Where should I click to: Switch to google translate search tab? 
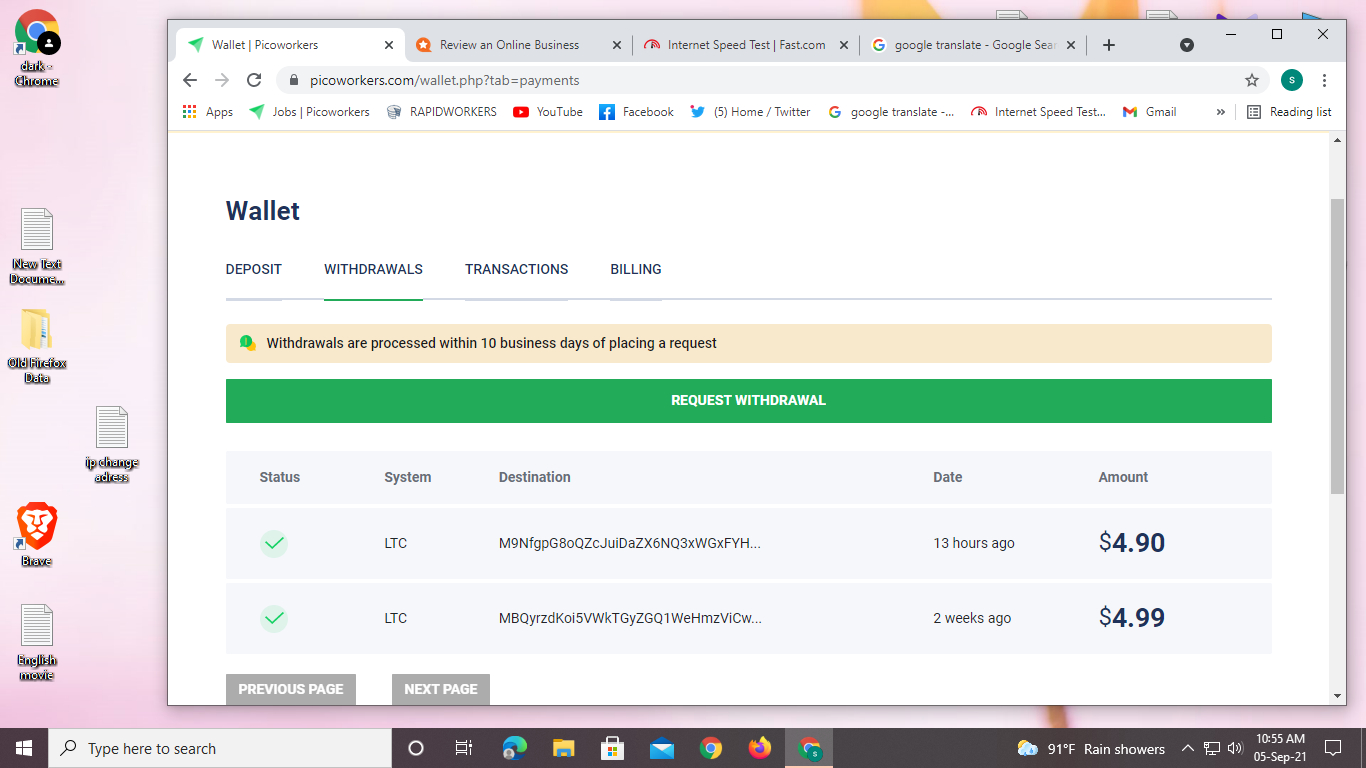coord(974,45)
